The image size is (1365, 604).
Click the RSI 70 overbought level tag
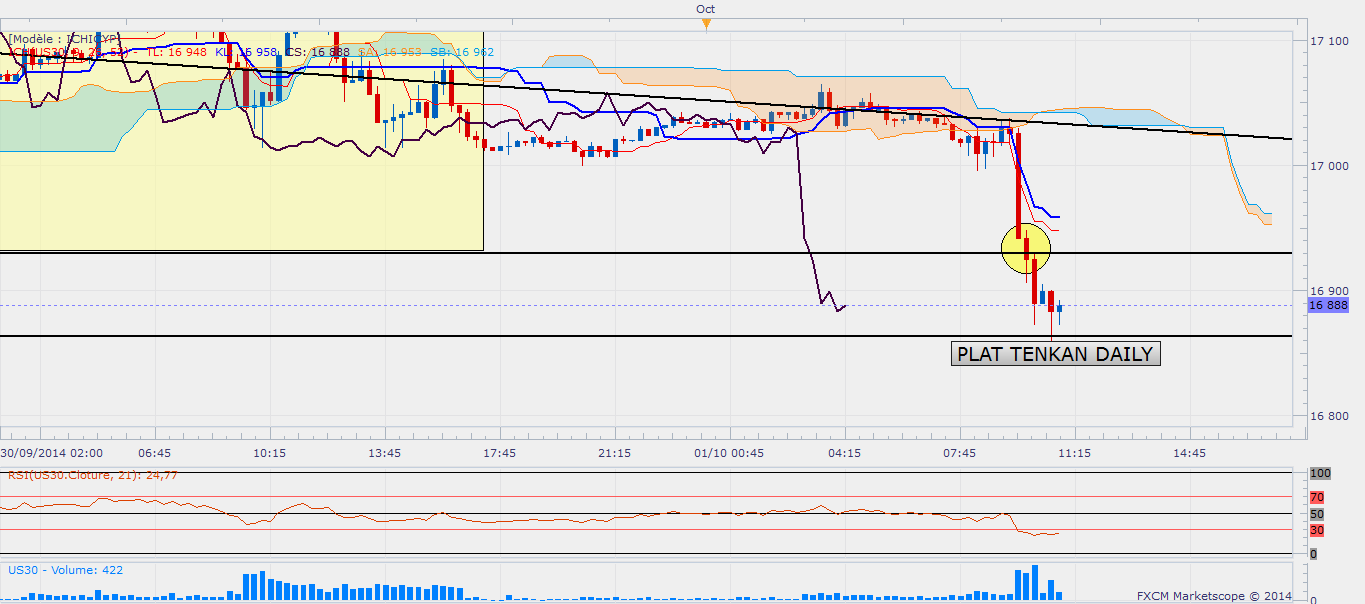(x=1319, y=497)
